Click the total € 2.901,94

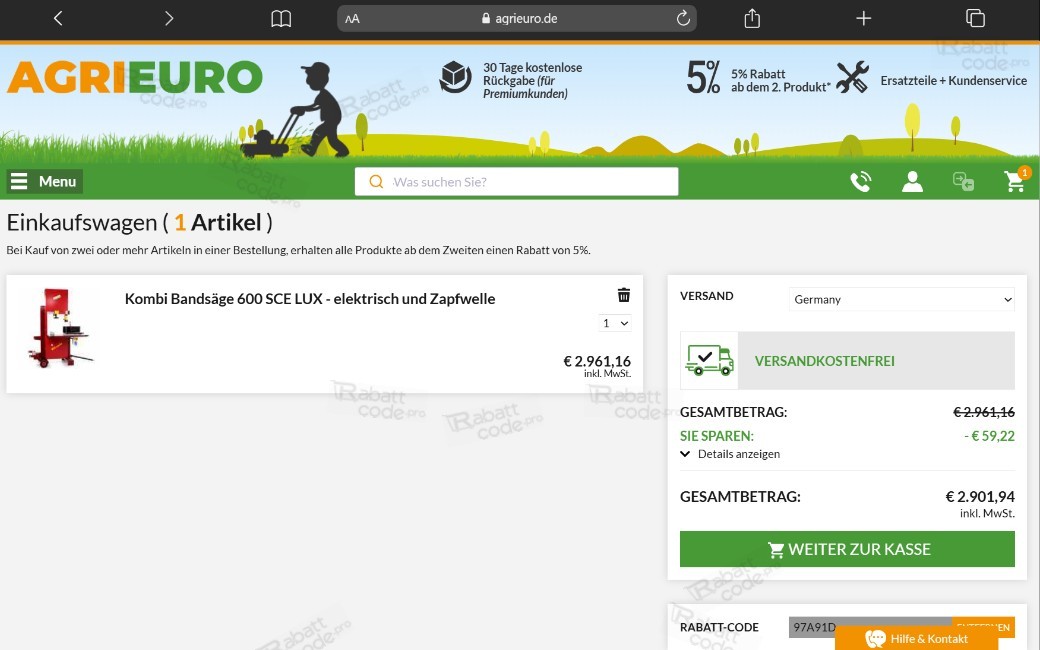(x=980, y=496)
